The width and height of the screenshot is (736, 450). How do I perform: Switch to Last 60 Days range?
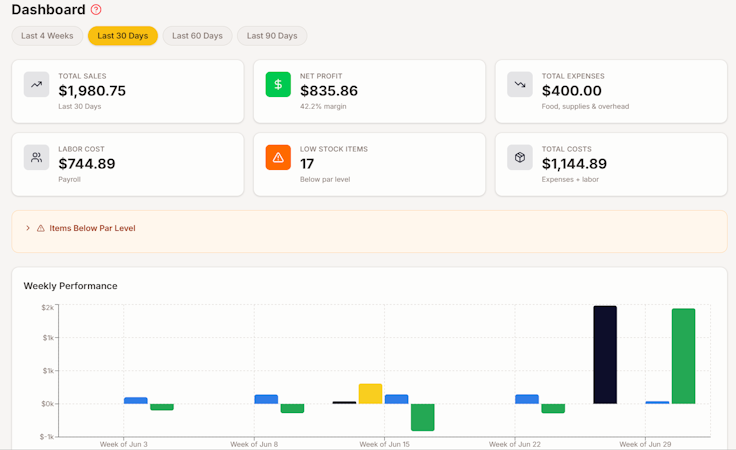pyautogui.click(x=197, y=36)
